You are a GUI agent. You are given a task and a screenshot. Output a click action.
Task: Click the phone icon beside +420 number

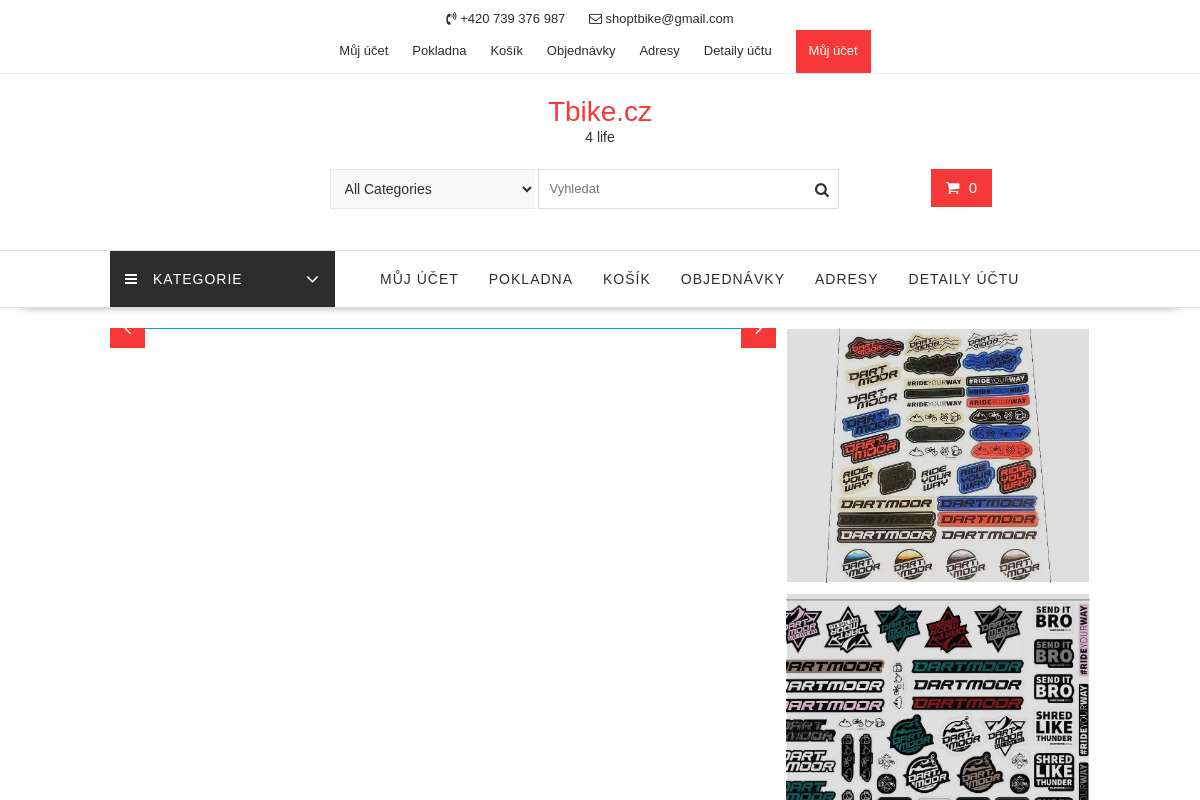coord(451,19)
